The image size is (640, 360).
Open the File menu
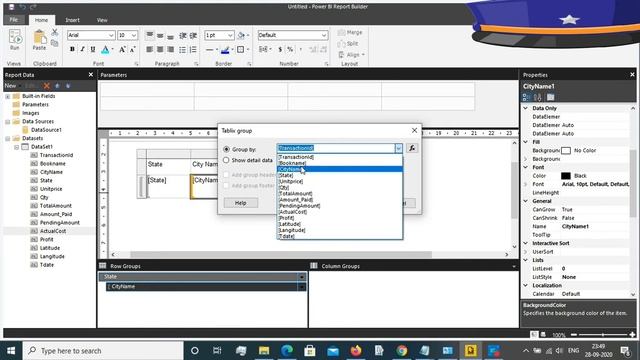tap(14, 20)
